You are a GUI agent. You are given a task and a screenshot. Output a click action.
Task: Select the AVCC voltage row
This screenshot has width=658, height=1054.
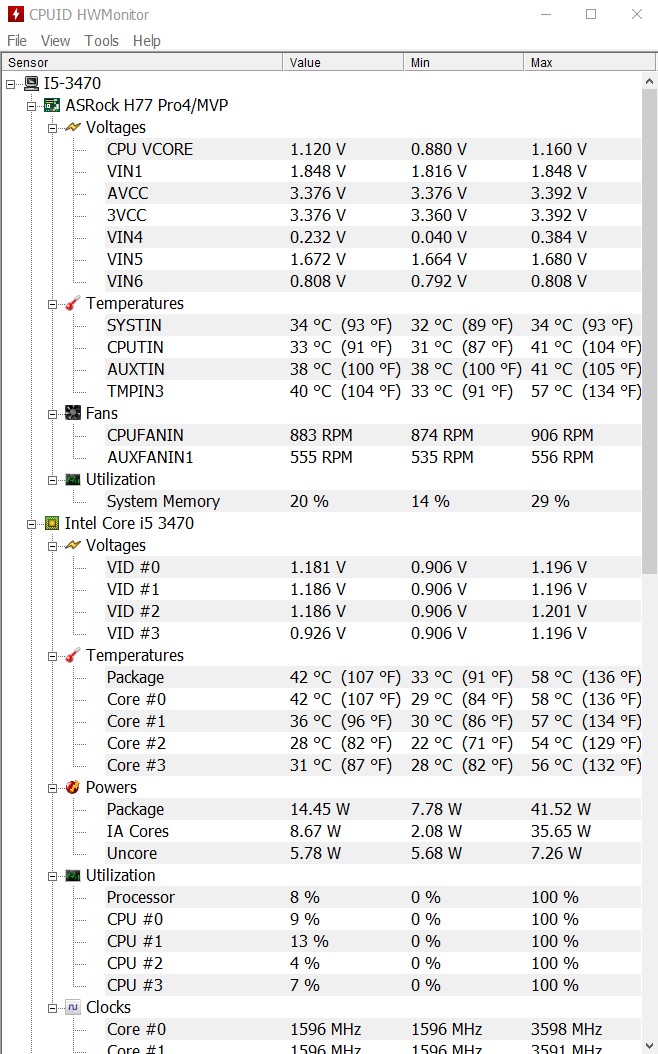(373, 194)
